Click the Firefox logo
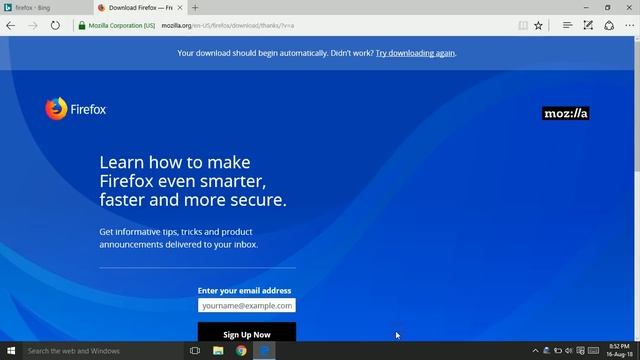Image resolution: width=640 pixels, height=360 pixels. coord(76,109)
